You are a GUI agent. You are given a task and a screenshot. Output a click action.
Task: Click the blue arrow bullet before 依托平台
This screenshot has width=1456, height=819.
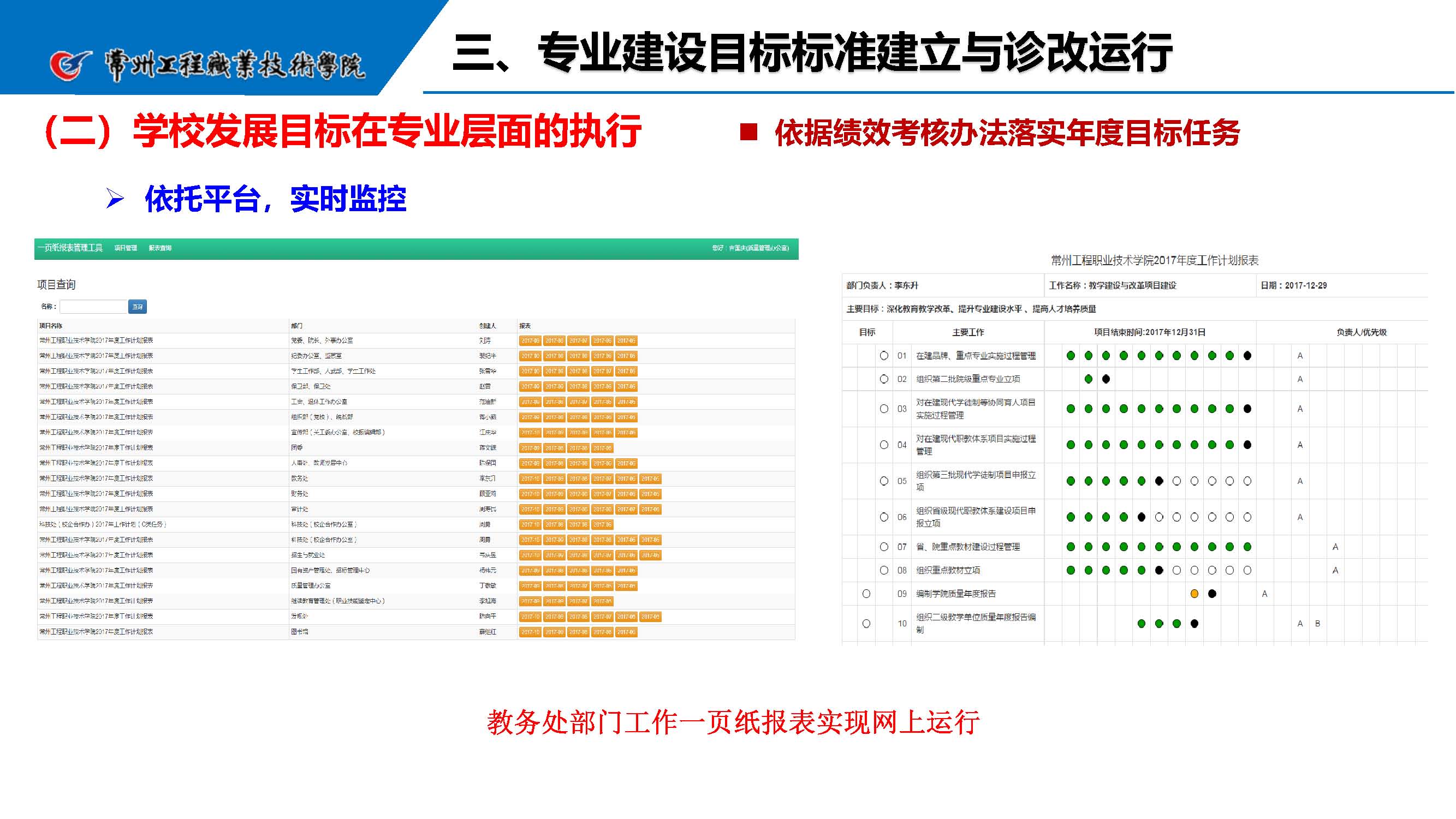pyautogui.click(x=115, y=198)
